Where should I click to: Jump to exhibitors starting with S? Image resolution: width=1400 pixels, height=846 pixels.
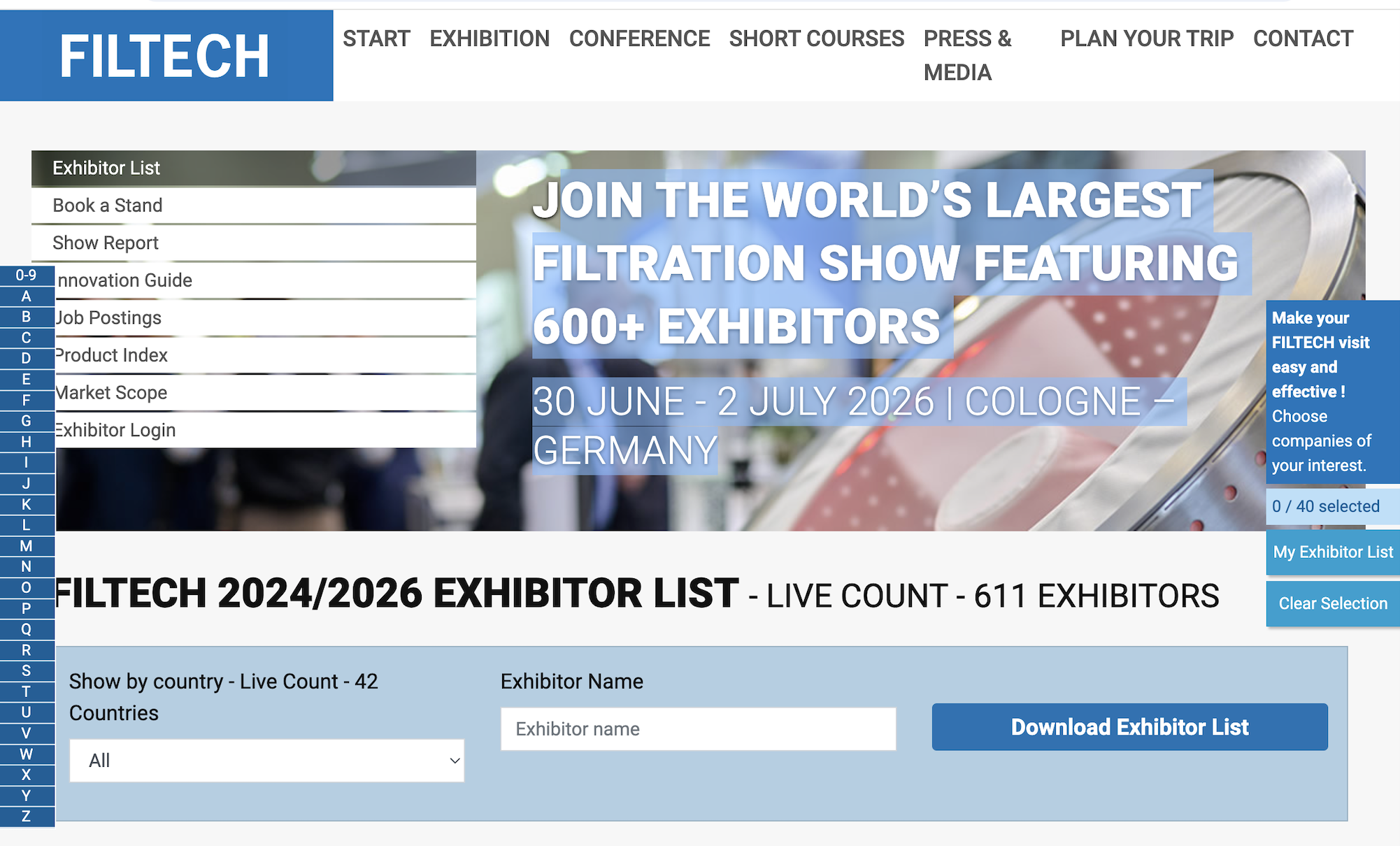(27, 671)
